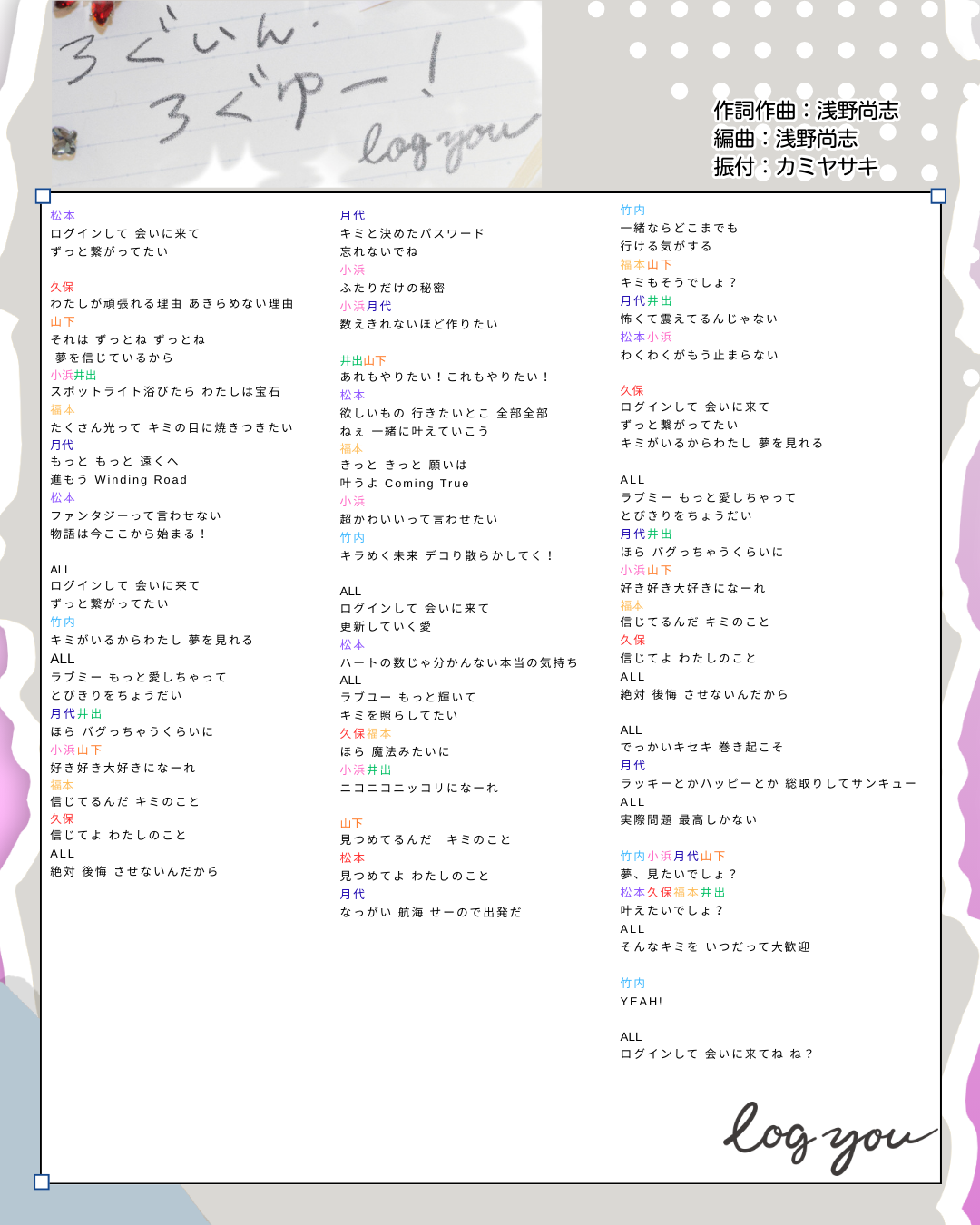Click the 松本久保福本井出 singer label

(x=672, y=893)
